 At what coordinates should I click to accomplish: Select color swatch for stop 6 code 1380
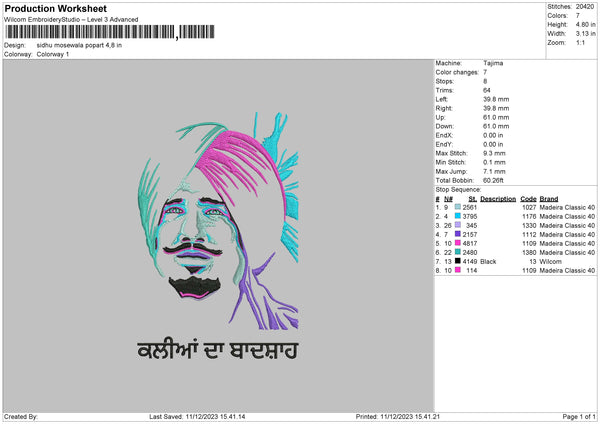(458, 252)
